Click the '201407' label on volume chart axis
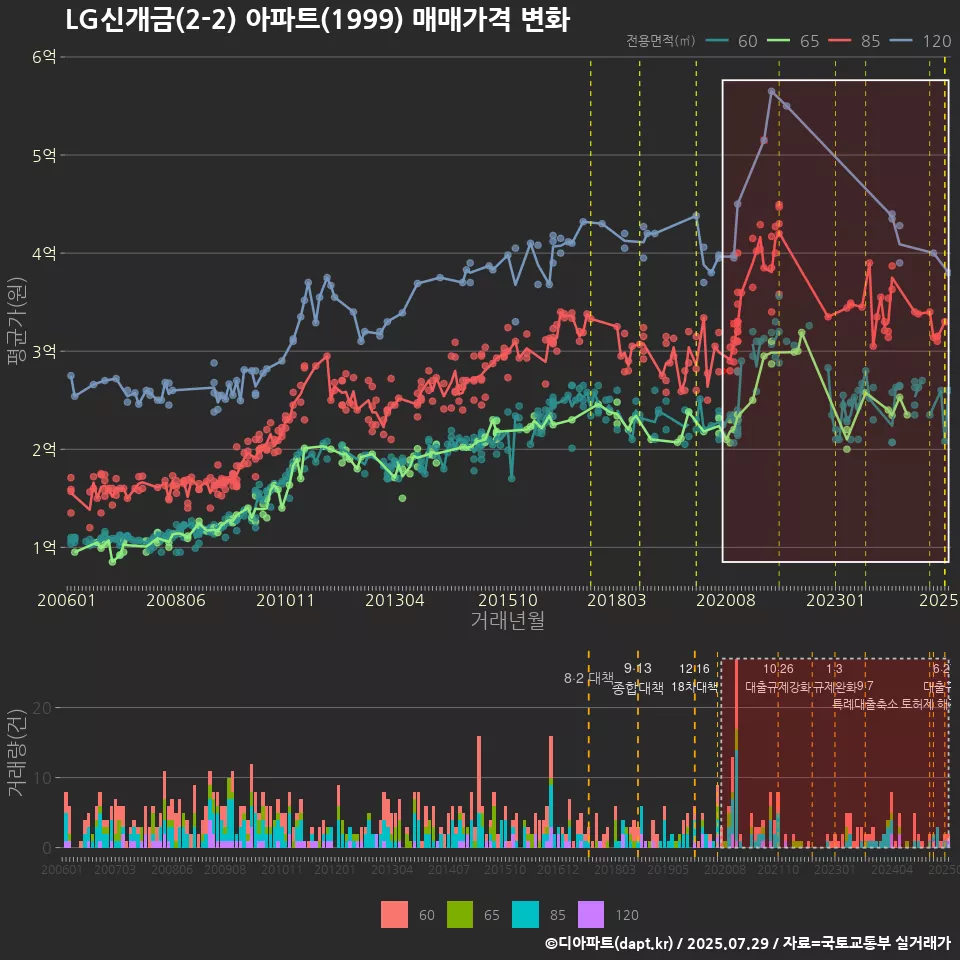 (449, 869)
